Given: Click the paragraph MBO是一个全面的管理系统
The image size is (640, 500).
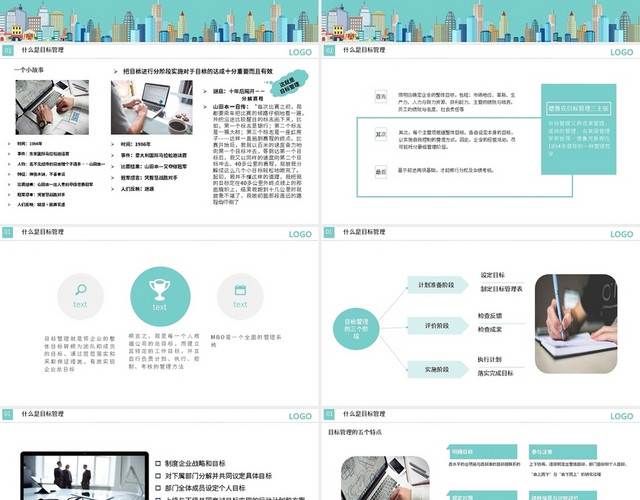Looking at the screenshot, I should [x=246, y=341].
